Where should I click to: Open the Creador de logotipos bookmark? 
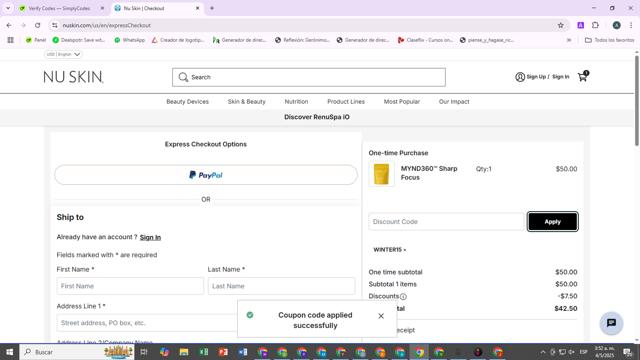(x=178, y=40)
